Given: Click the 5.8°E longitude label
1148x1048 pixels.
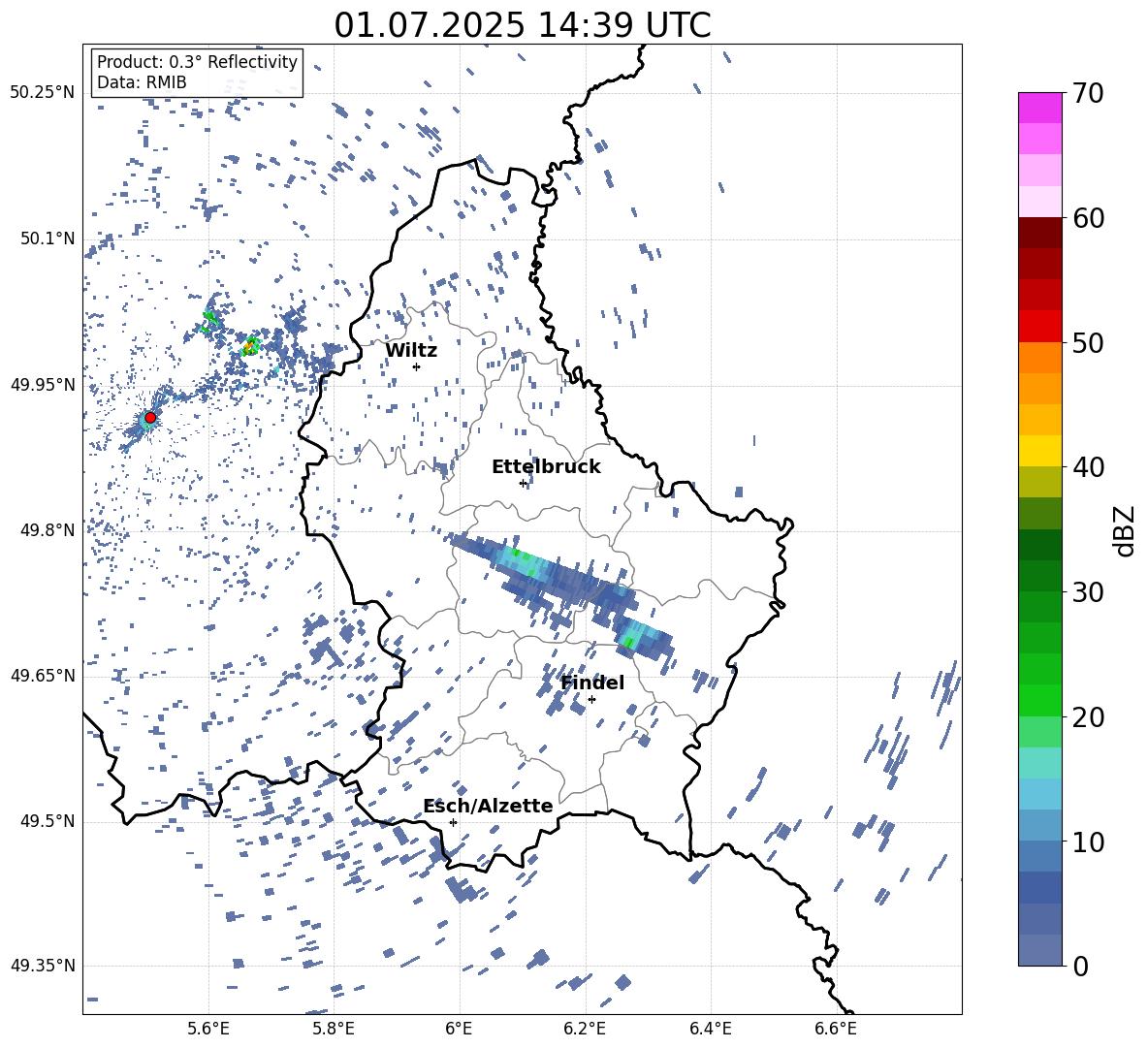Looking at the screenshot, I should (x=334, y=1029).
